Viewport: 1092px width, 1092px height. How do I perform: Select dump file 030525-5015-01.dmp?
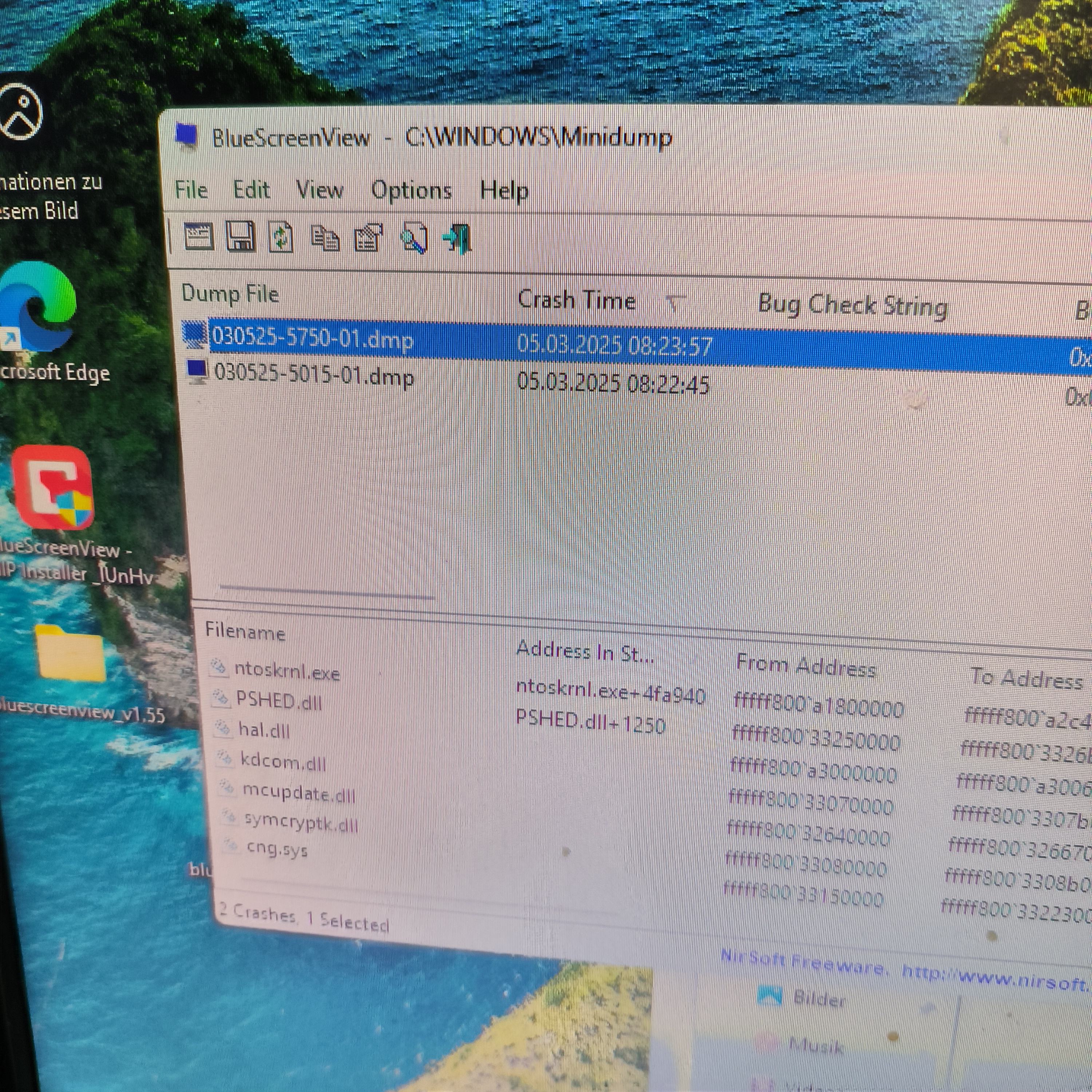[x=314, y=375]
